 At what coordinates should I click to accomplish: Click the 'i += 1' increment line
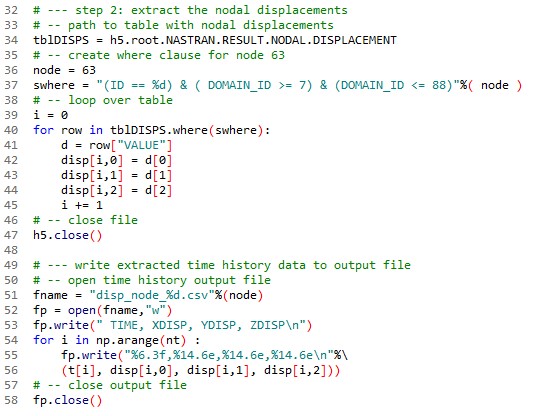(82, 205)
